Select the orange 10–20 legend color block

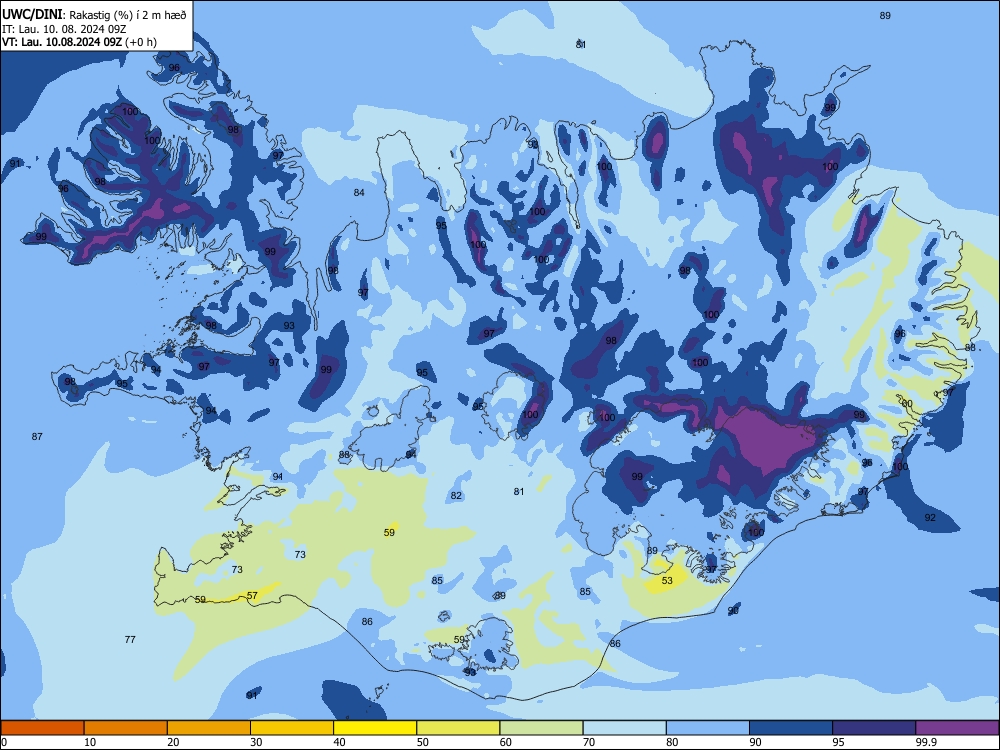coord(126,728)
